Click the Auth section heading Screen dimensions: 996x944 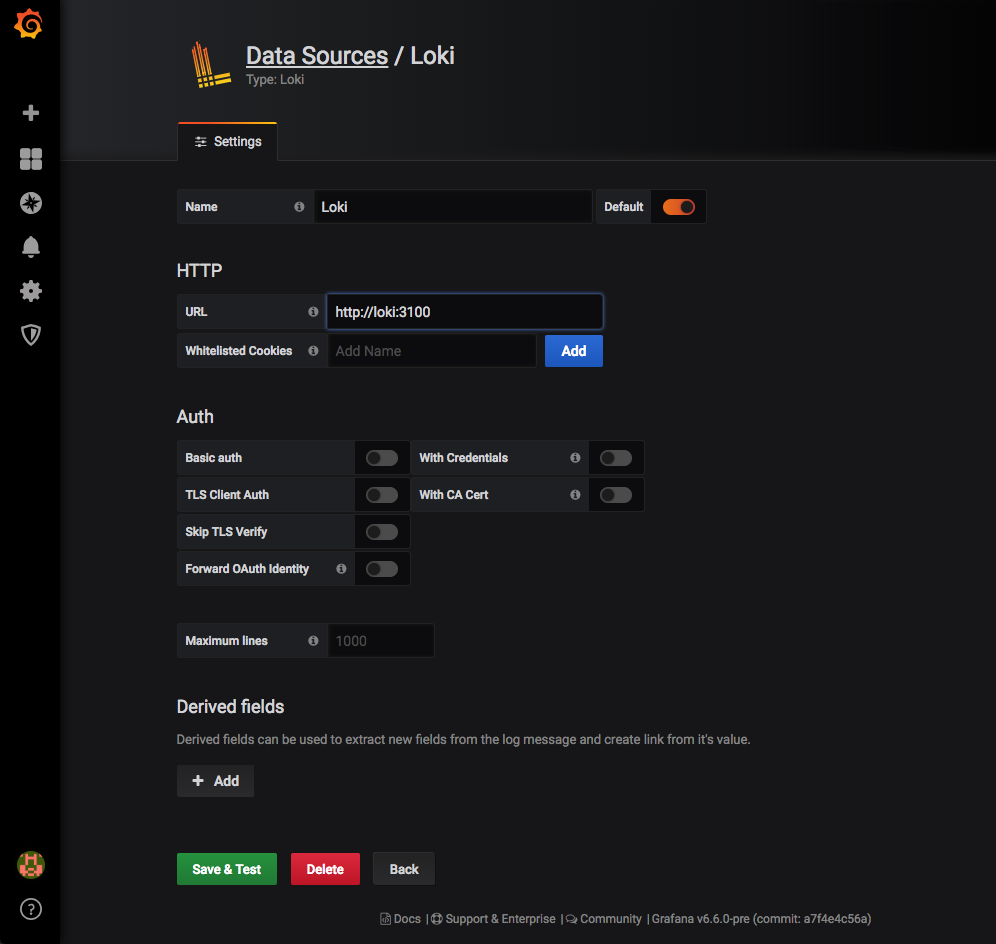pos(195,417)
